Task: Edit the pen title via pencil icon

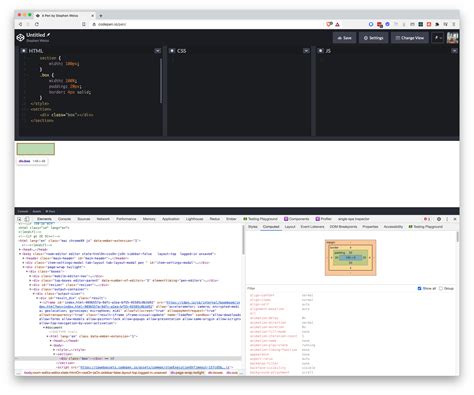Action: point(48,35)
